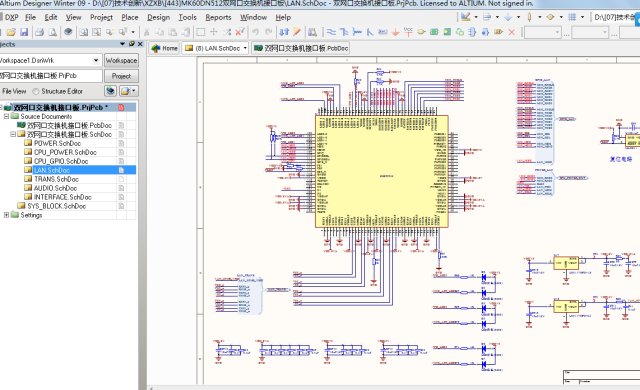
Task: Open the Projects panel options arrow
Action: coord(122,44)
